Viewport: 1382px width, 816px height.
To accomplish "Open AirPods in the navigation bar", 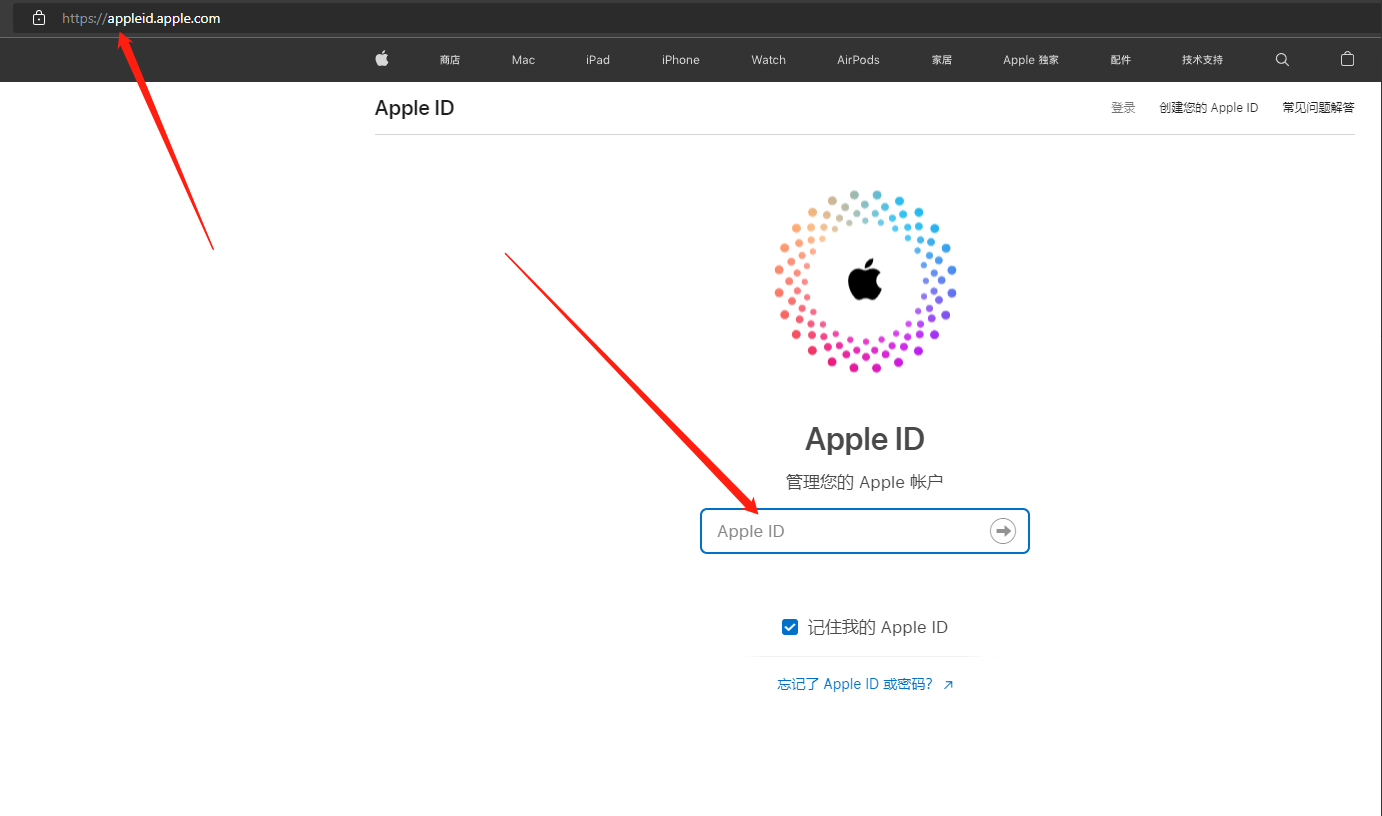I will coord(858,60).
